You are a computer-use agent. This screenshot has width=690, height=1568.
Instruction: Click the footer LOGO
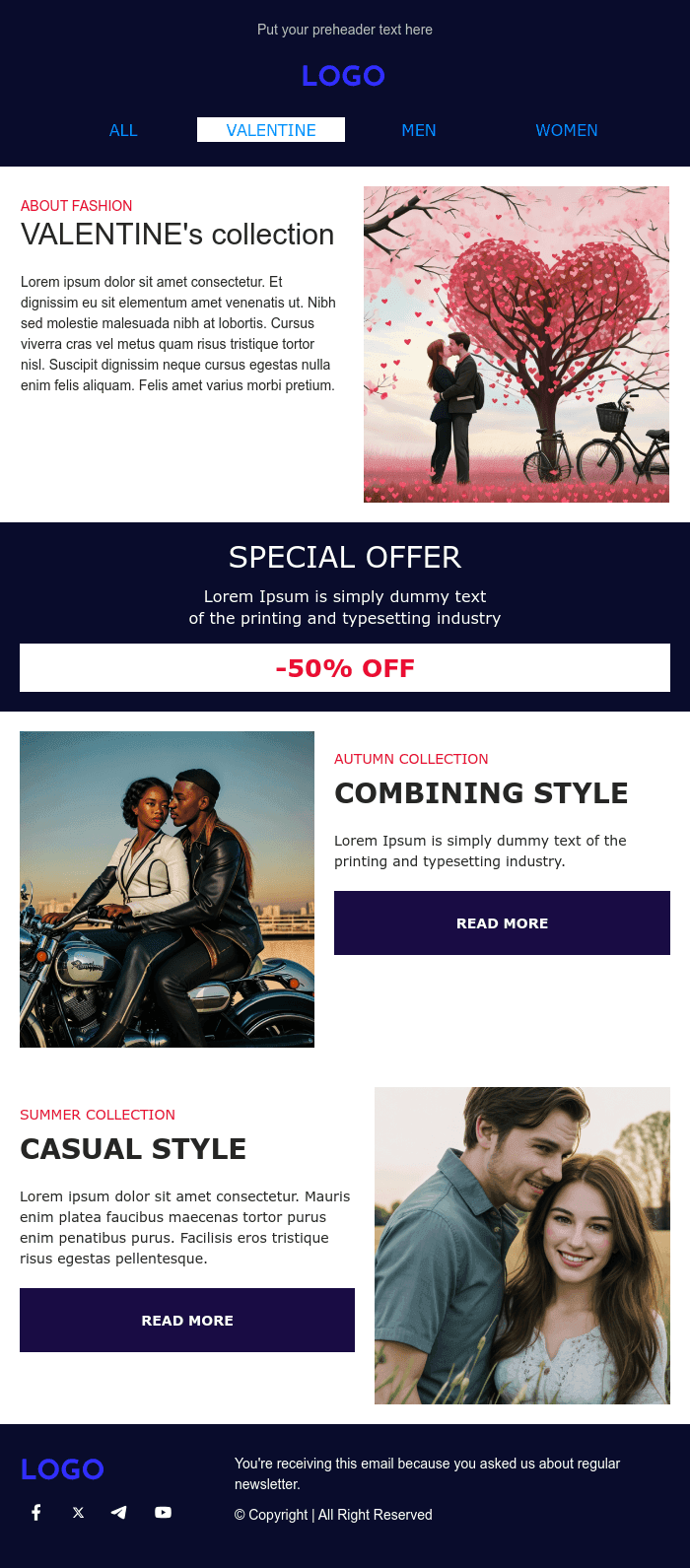(x=62, y=1469)
